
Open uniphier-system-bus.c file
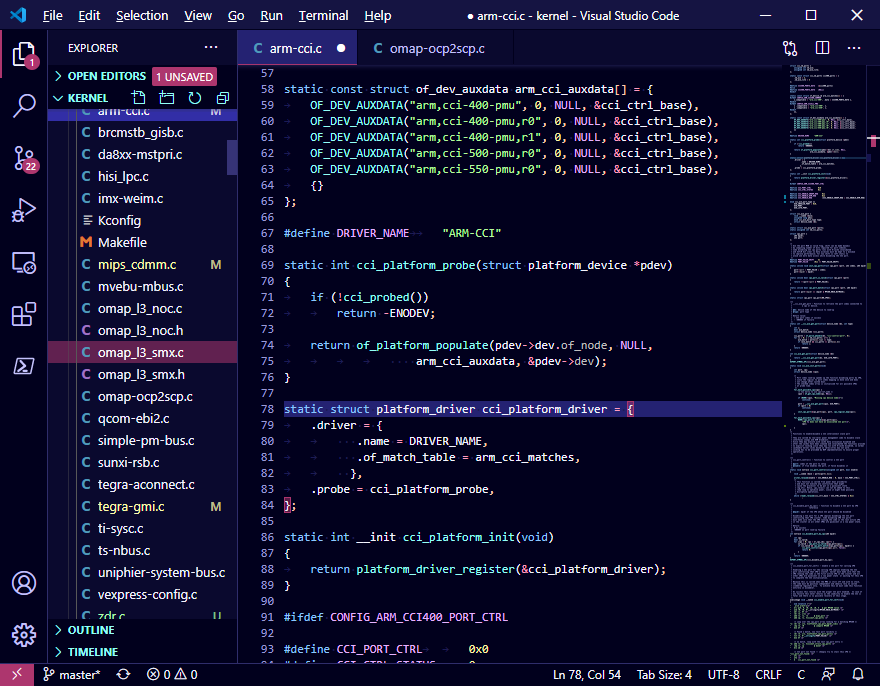tap(143, 573)
